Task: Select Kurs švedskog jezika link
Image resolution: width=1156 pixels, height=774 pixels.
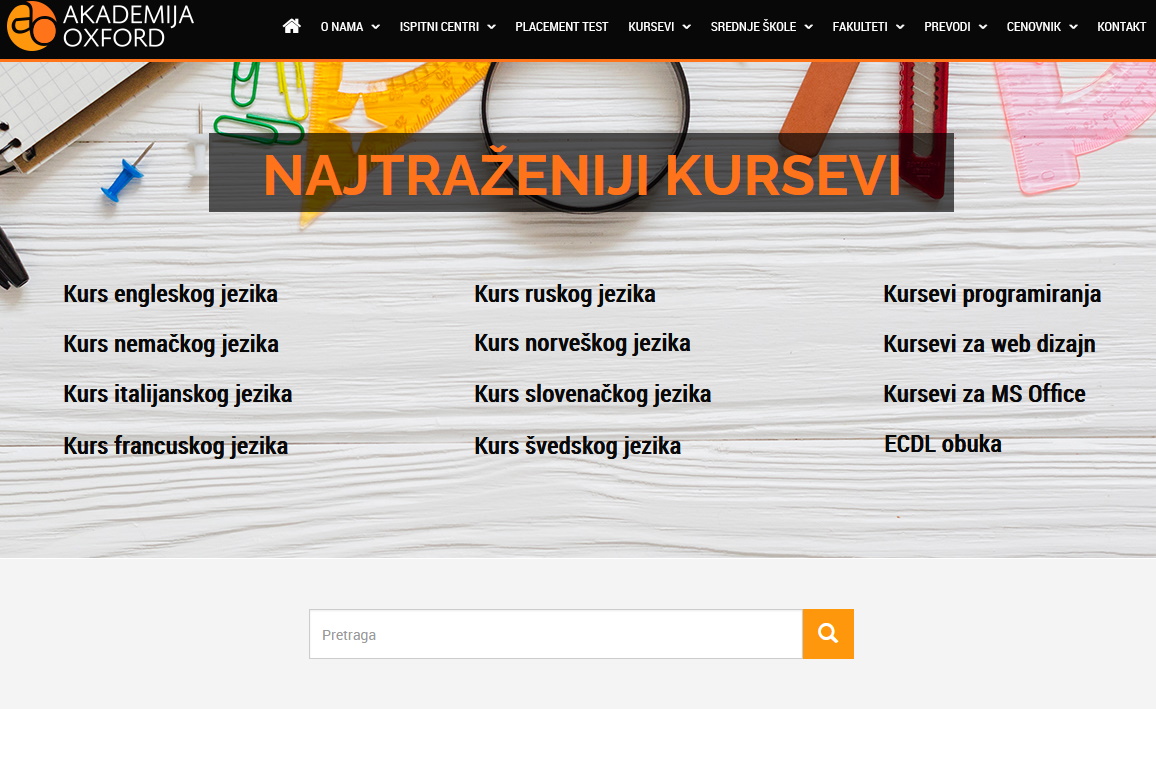Action: click(x=577, y=446)
